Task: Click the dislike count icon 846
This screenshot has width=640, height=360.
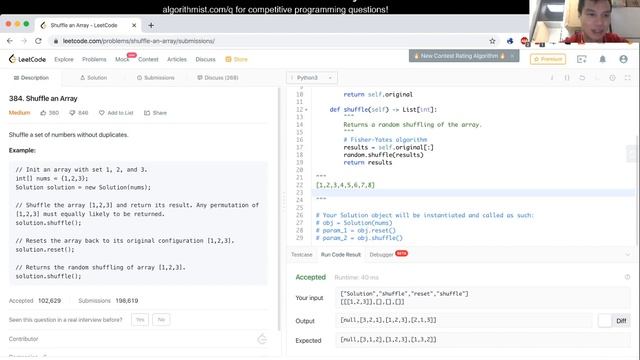Action: click(x=72, y=113)
